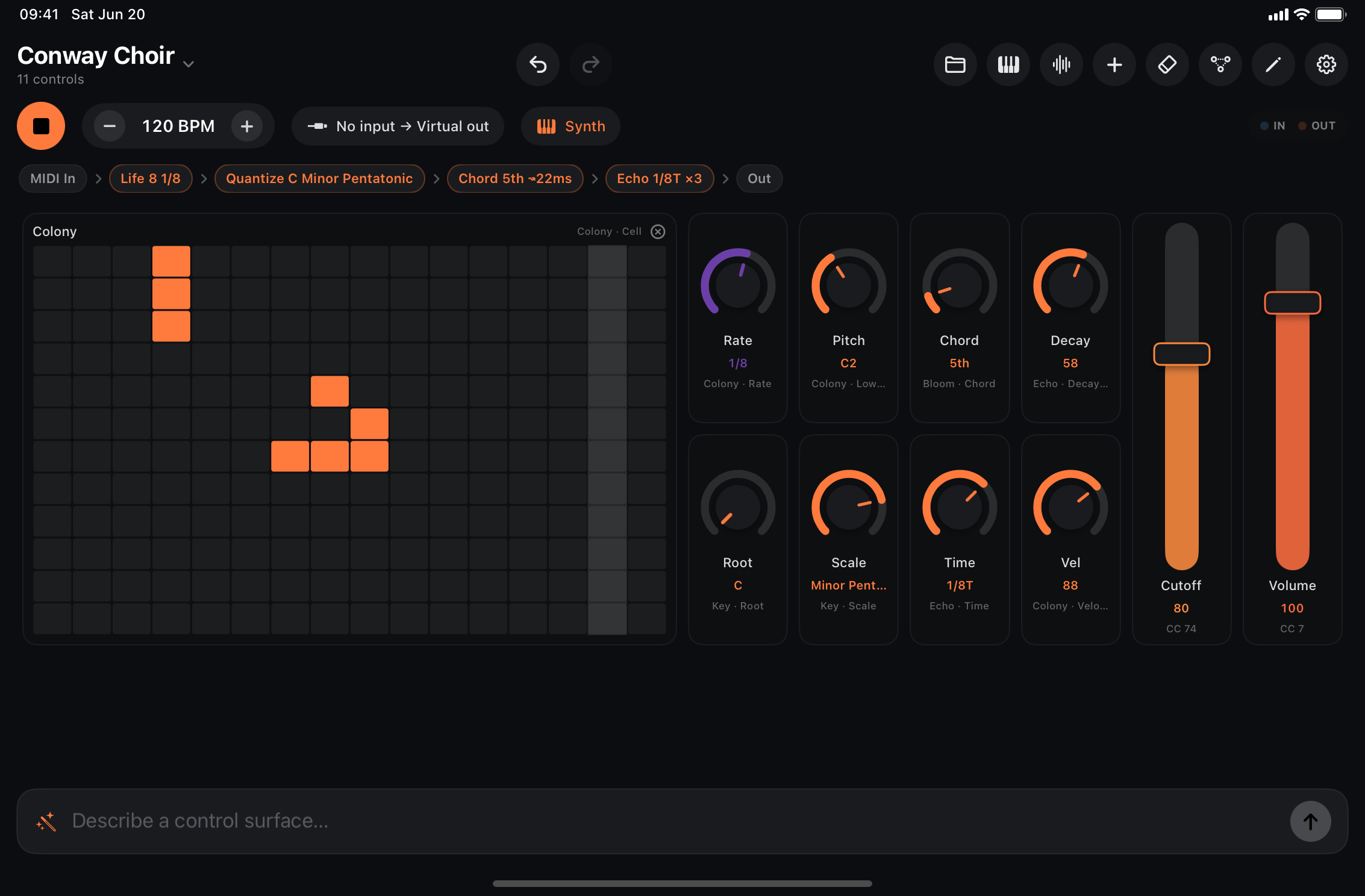Toggle the bottom-left glider cell in Colony
1365x896 pixels.
click(290, 456)
